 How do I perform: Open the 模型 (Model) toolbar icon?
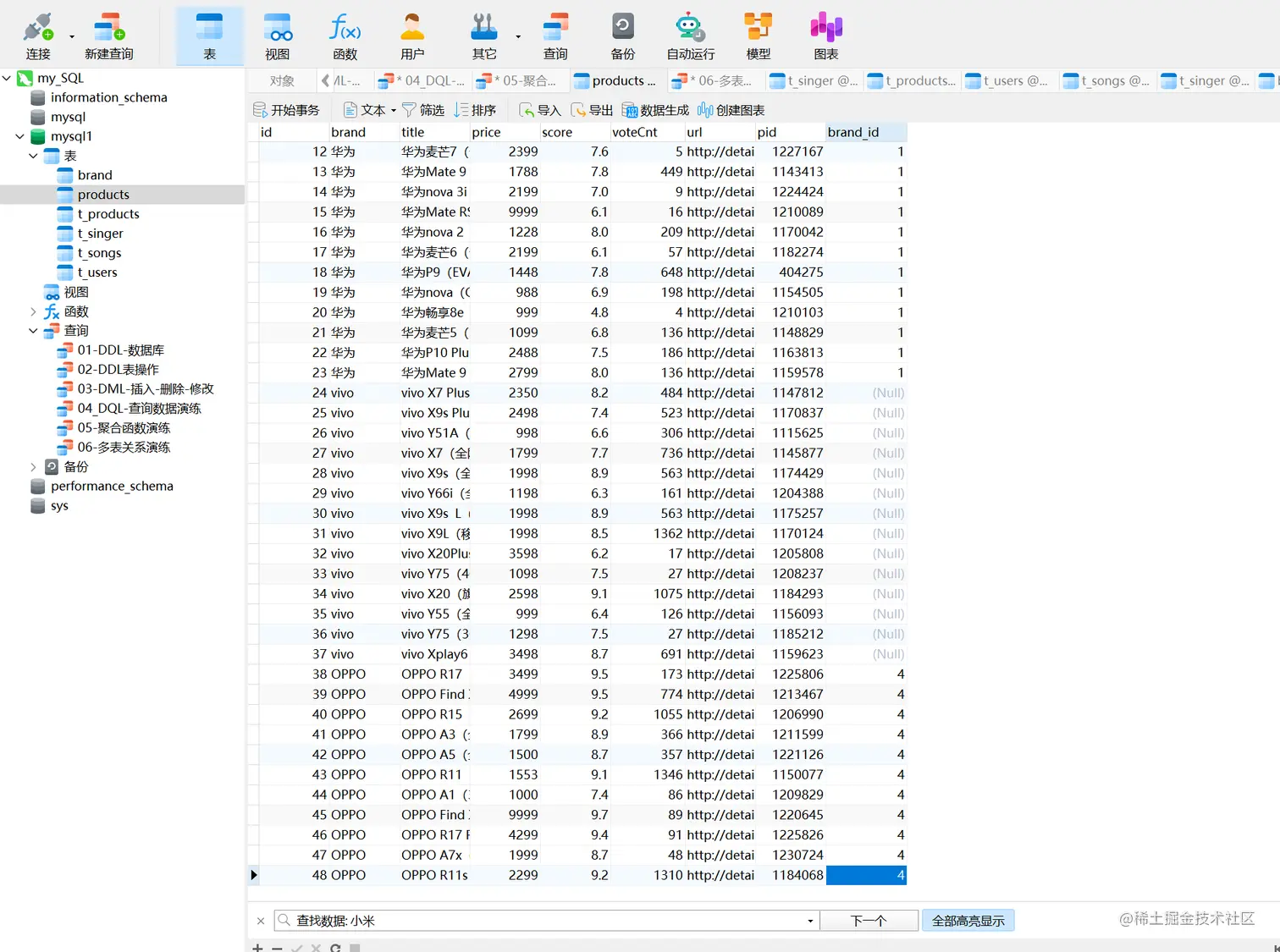click(x=758, y=36)
